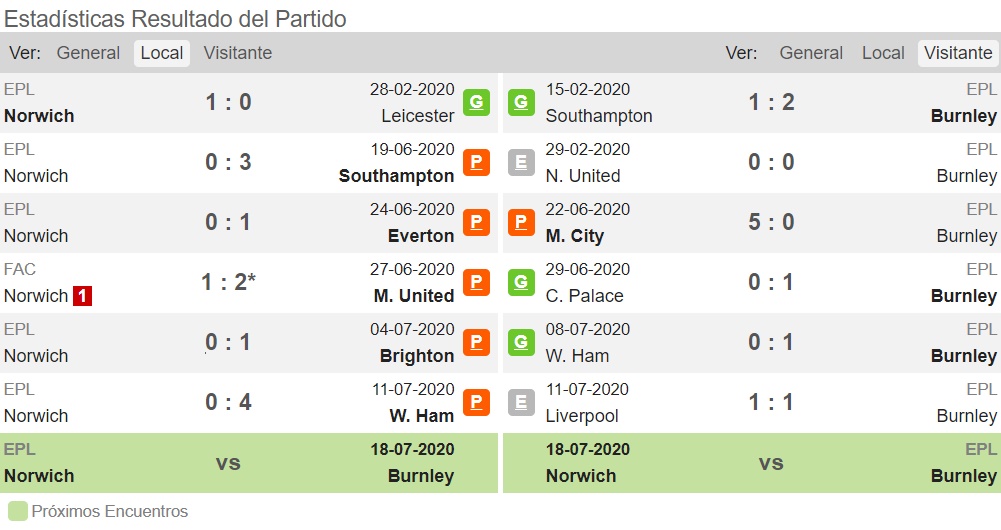1001x530 pixels.
Task: Click grey E badge beside Liverpool
Action: tap(521, 402)
